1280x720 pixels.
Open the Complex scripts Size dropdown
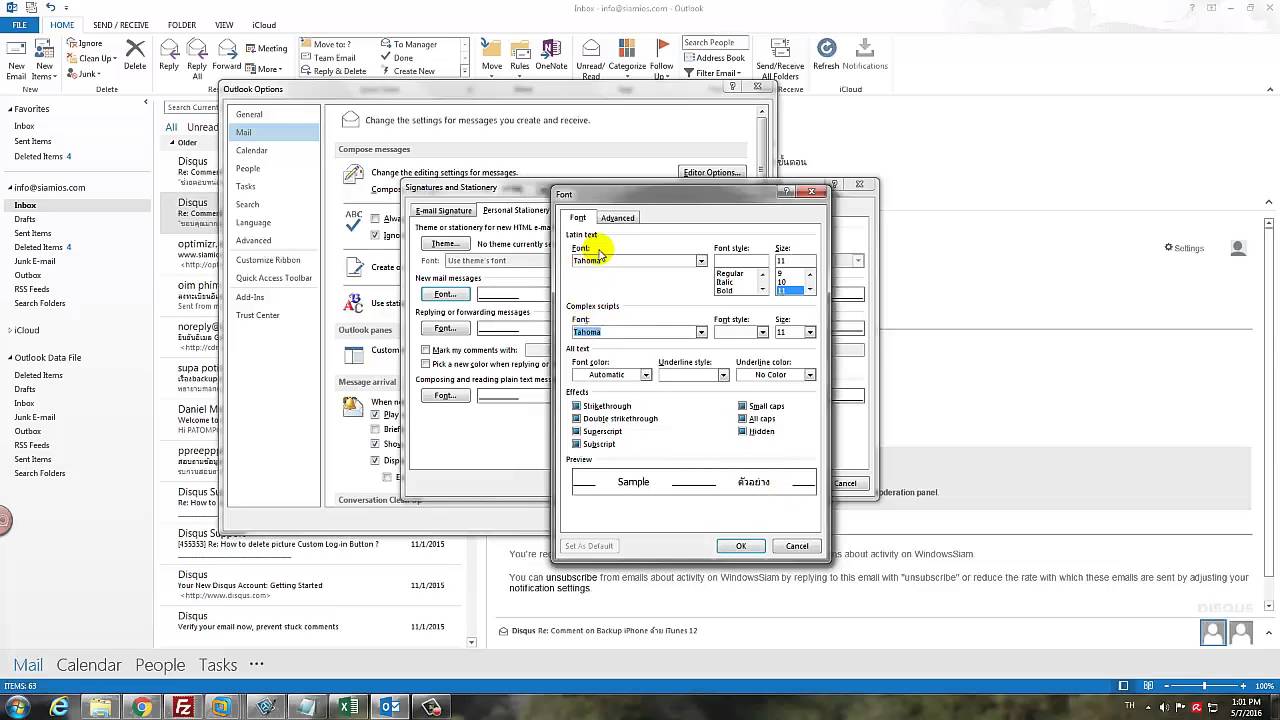click(x=810, y=332)
